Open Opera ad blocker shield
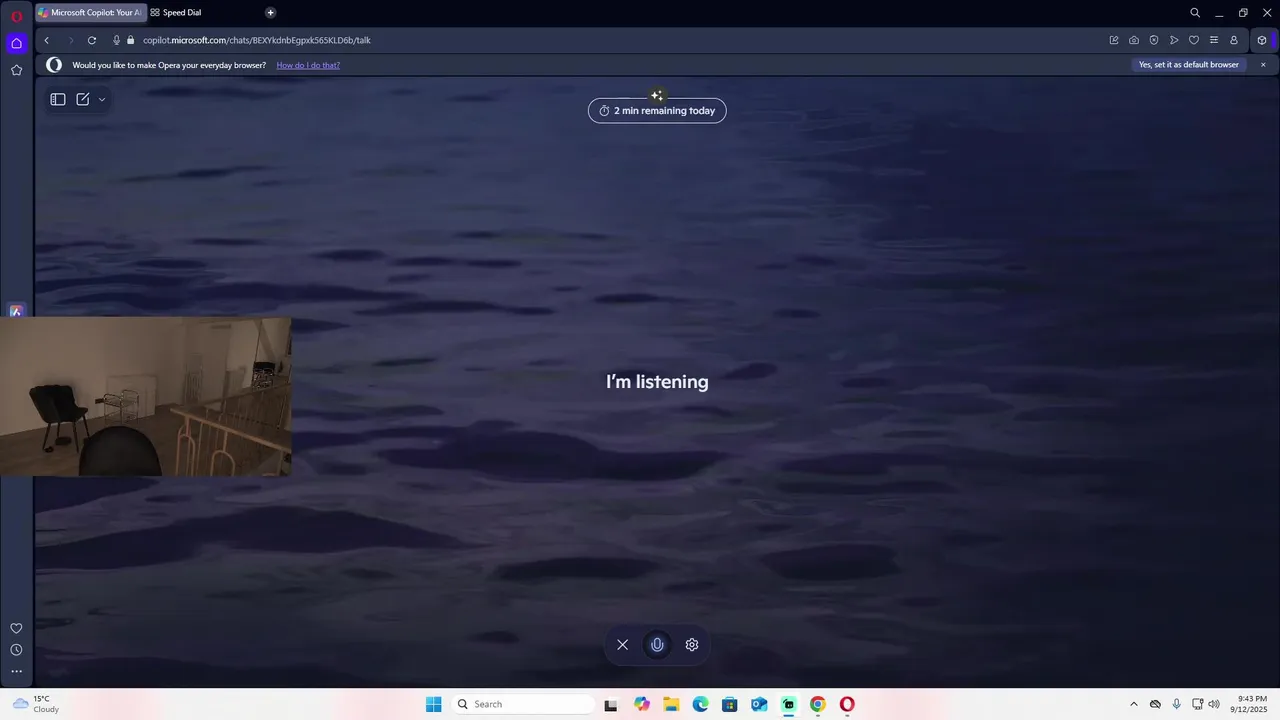The width and height of the screenshot is (1280, 720). [1154, 40]
